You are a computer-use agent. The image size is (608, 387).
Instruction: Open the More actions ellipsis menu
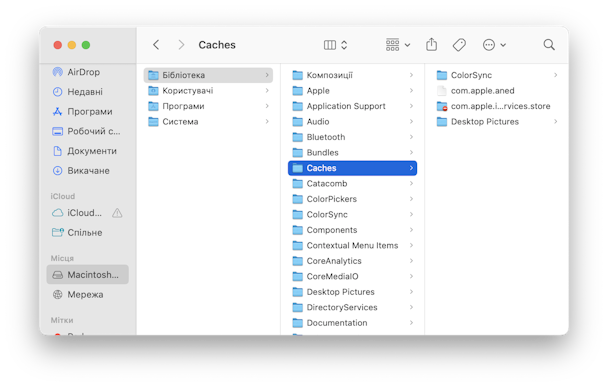pos(494,45)
